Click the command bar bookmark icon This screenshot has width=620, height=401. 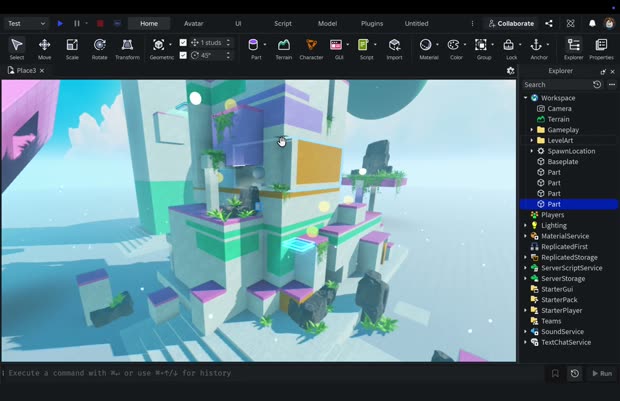tap(555, 373)
